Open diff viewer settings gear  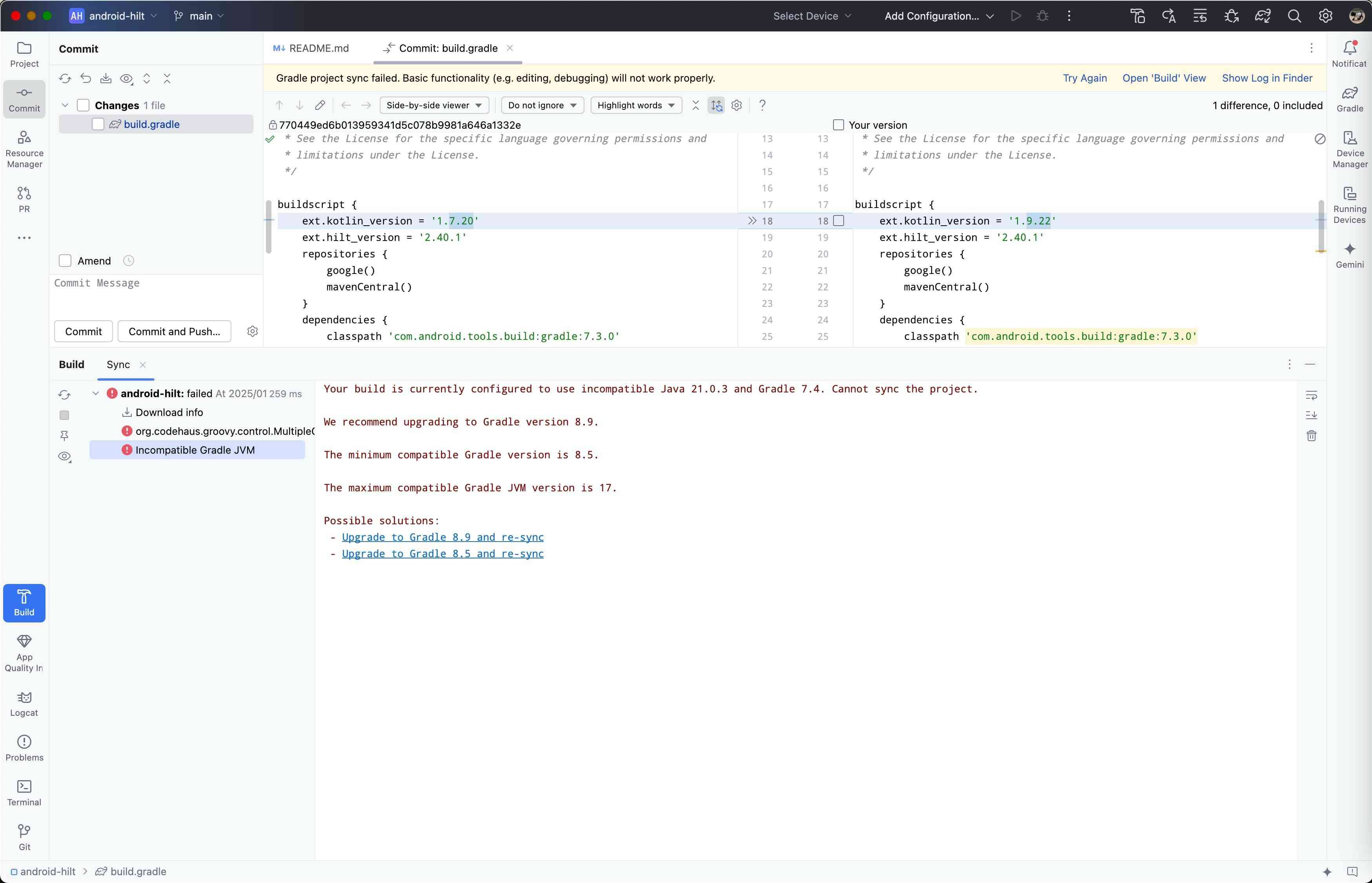(x=737, y=105)
